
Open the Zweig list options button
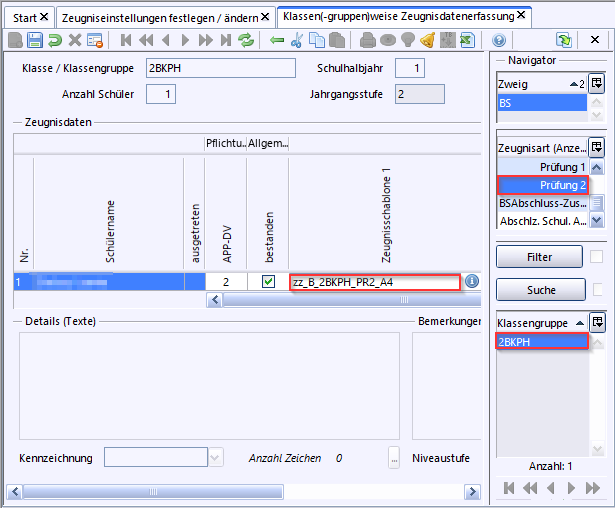(597, 84)
